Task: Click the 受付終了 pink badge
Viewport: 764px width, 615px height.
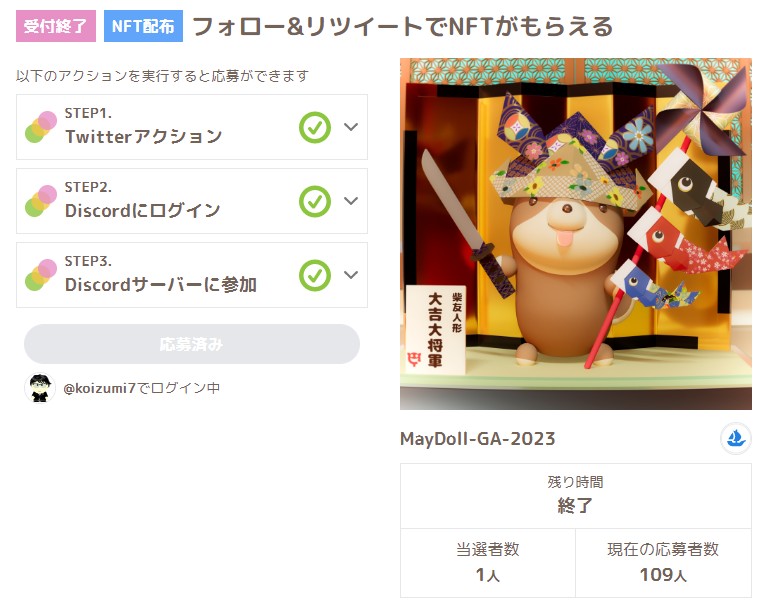Action: (56, 26)
